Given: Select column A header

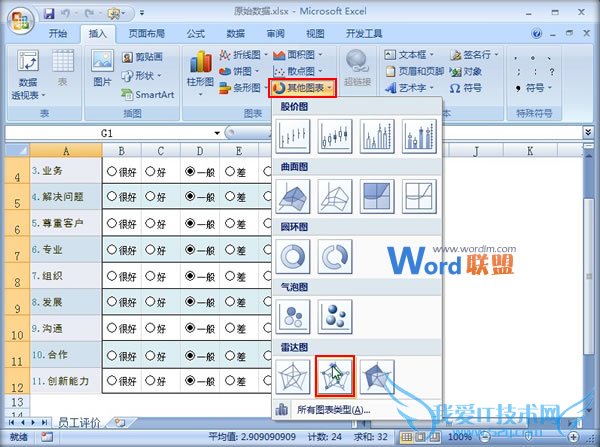Looking at the screenshot, I should click(x=66, y=151).
